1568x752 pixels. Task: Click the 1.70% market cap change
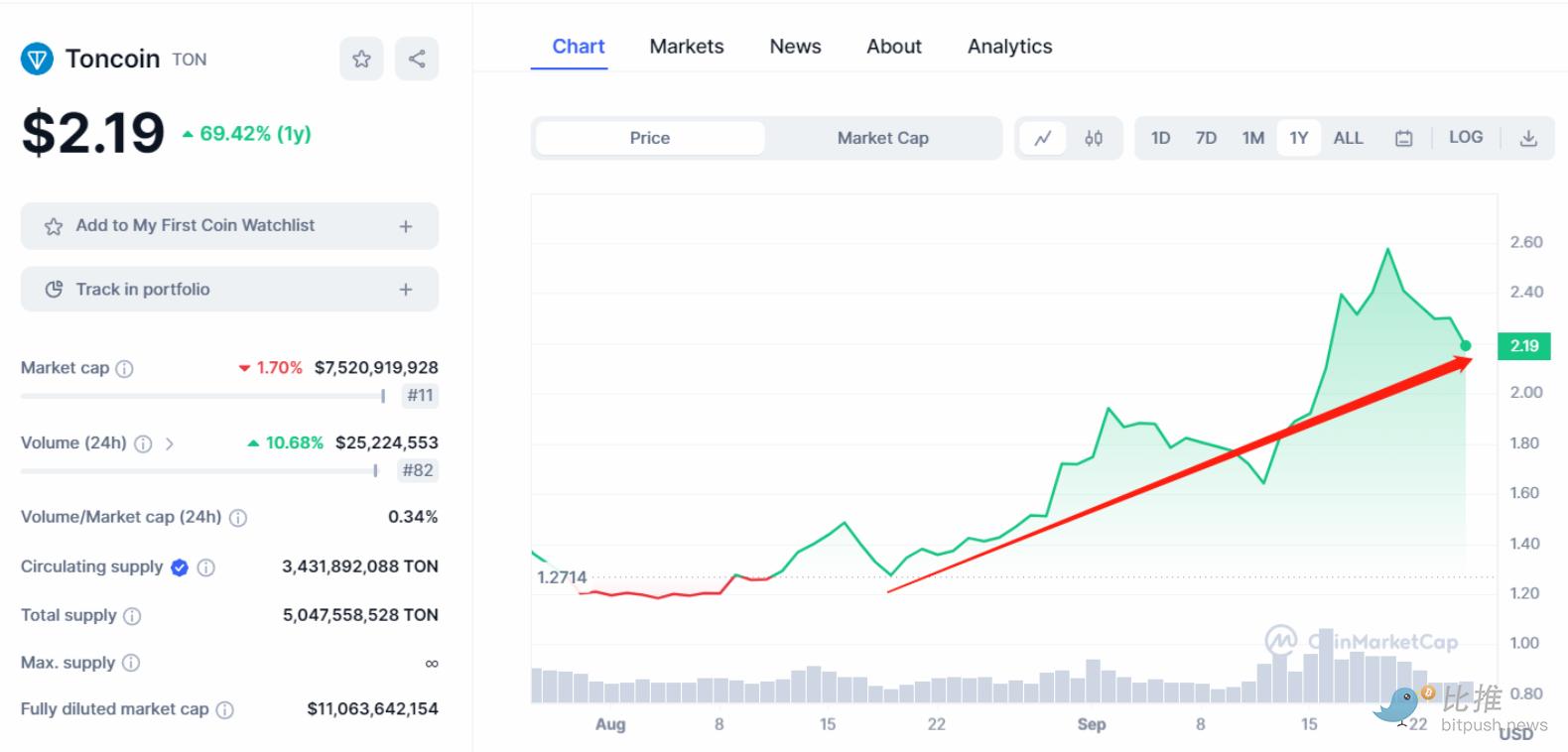click(271, 368)
